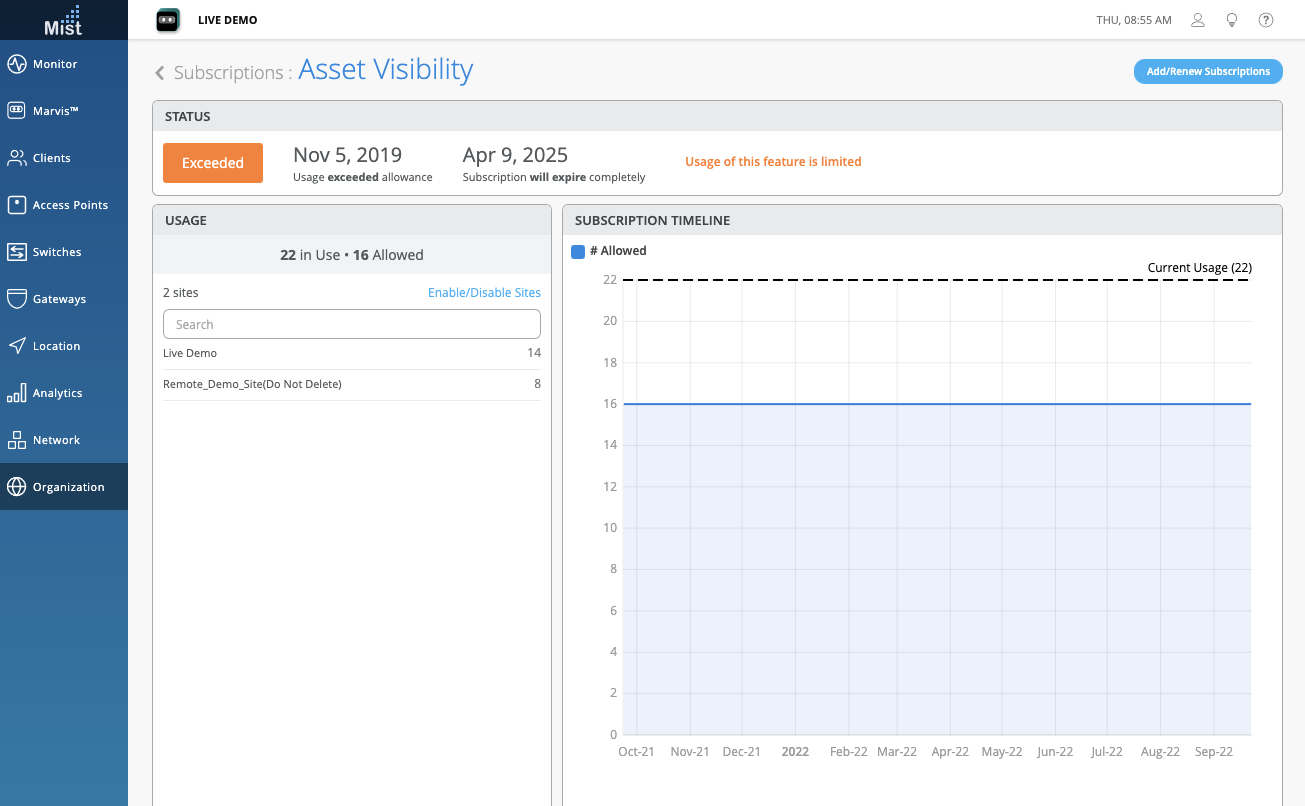Click the Switches icon in sidebar
The height and width of the screenshot is (806, 1305).
click(16, 252)
